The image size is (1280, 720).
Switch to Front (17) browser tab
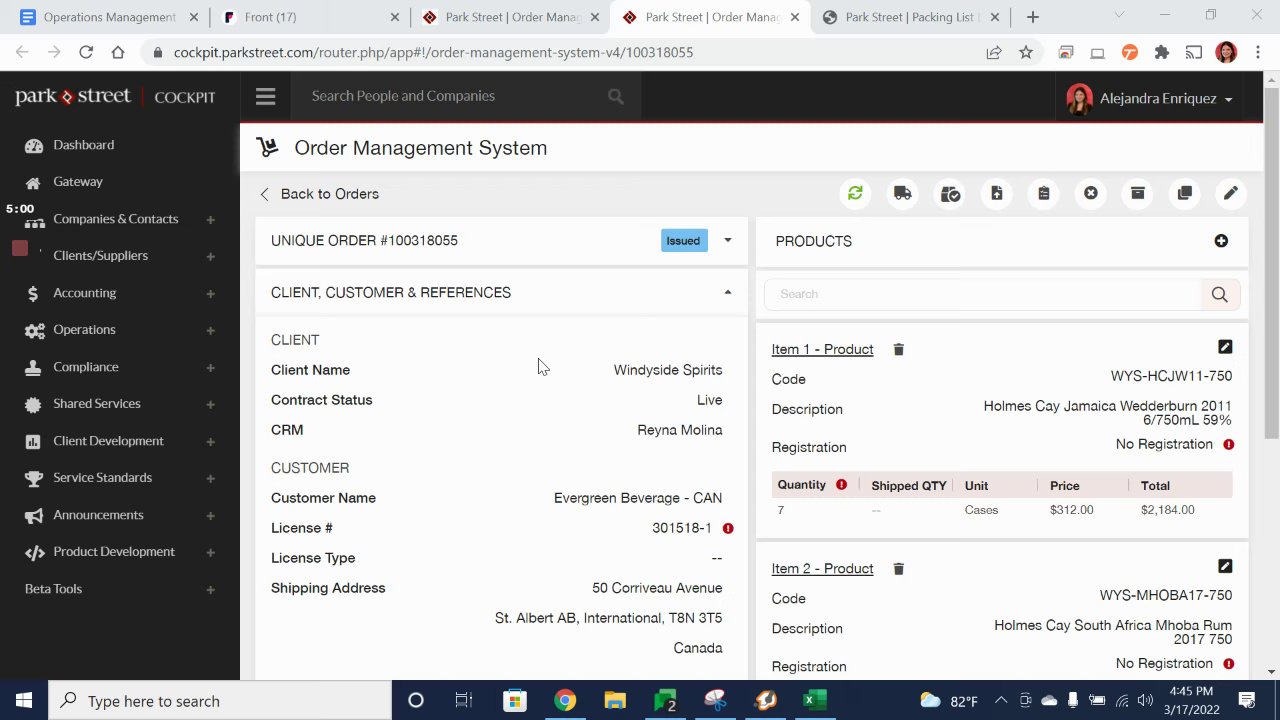point(310,17)
